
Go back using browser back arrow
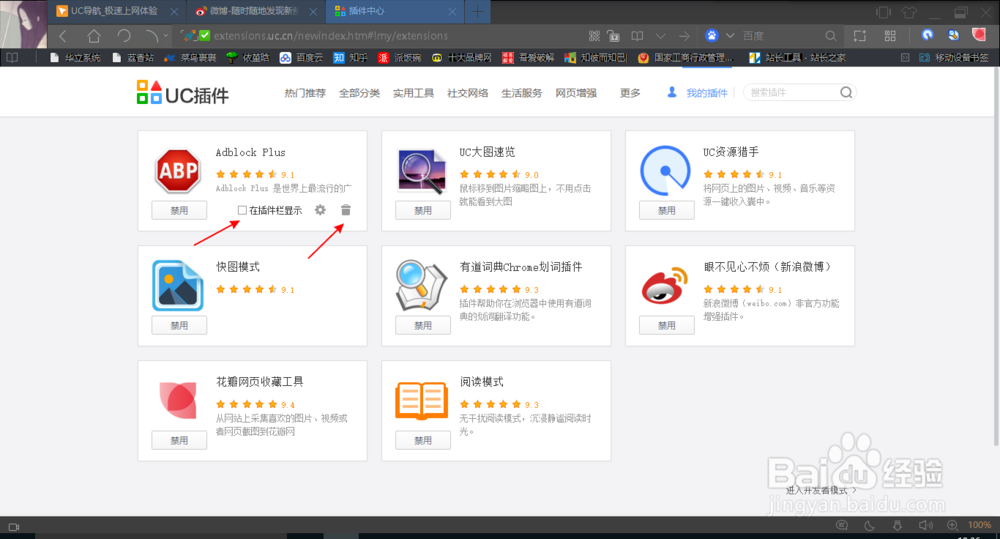click(x=62, y=36)
